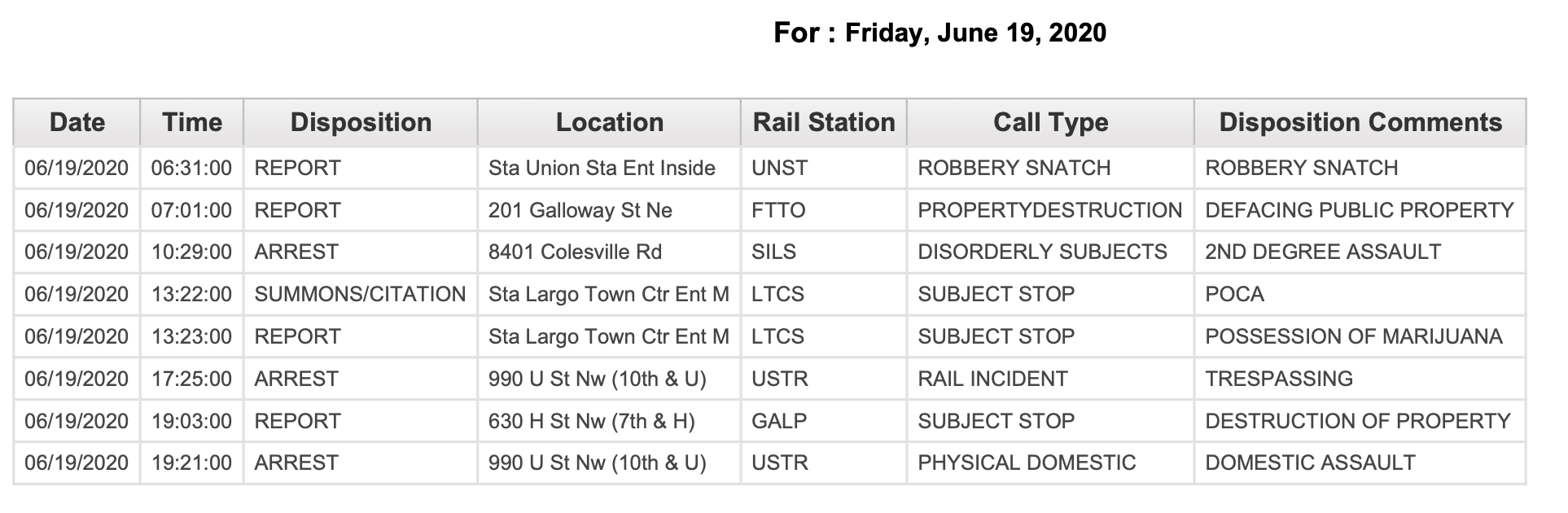Select the DOMESTIC ASSAULT comment cell
1568x513 pixels.
pyautogui.click(x=1360, y=463)
